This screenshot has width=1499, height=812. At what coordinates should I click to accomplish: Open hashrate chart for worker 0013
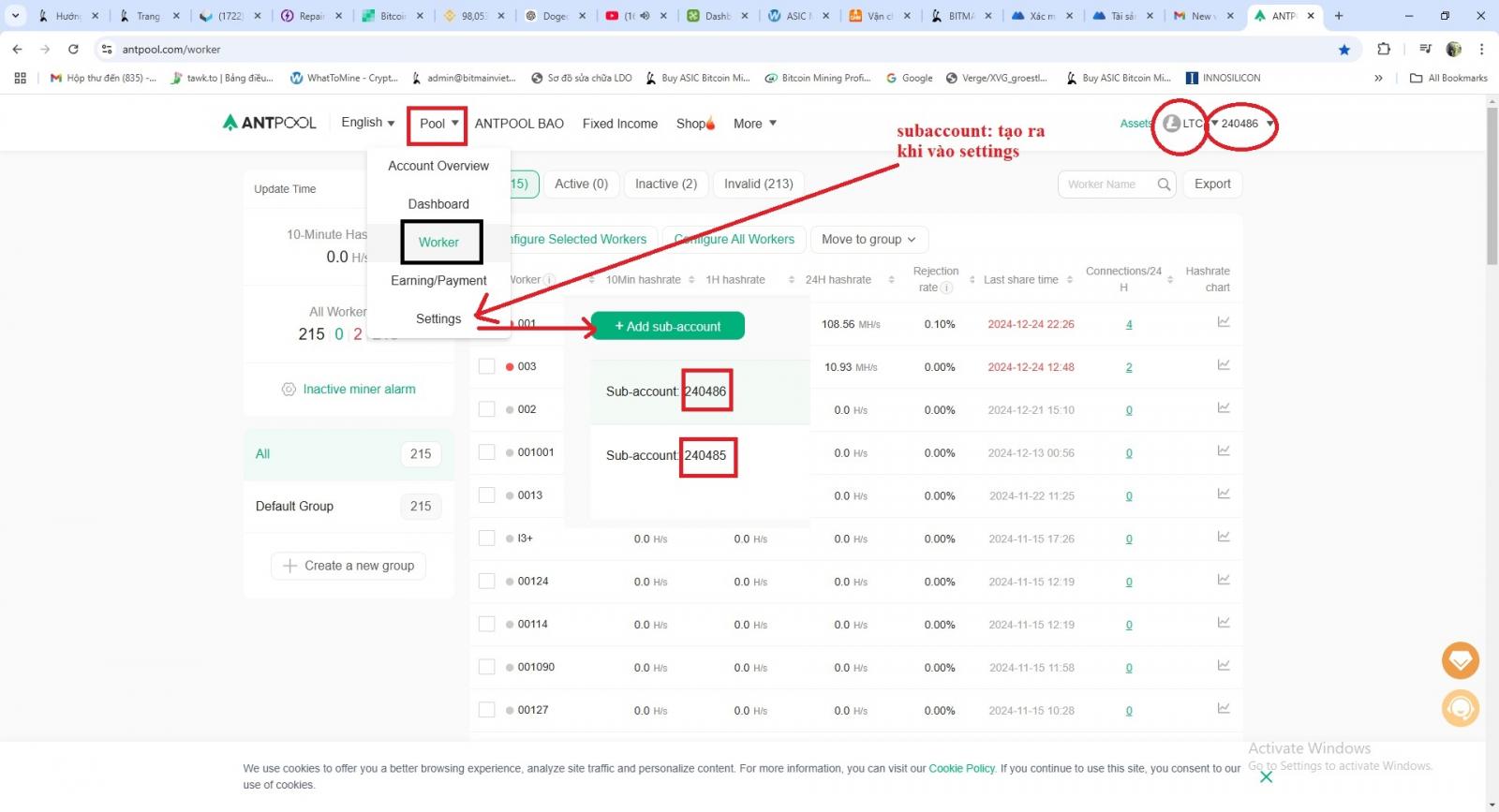(1224, 495)
